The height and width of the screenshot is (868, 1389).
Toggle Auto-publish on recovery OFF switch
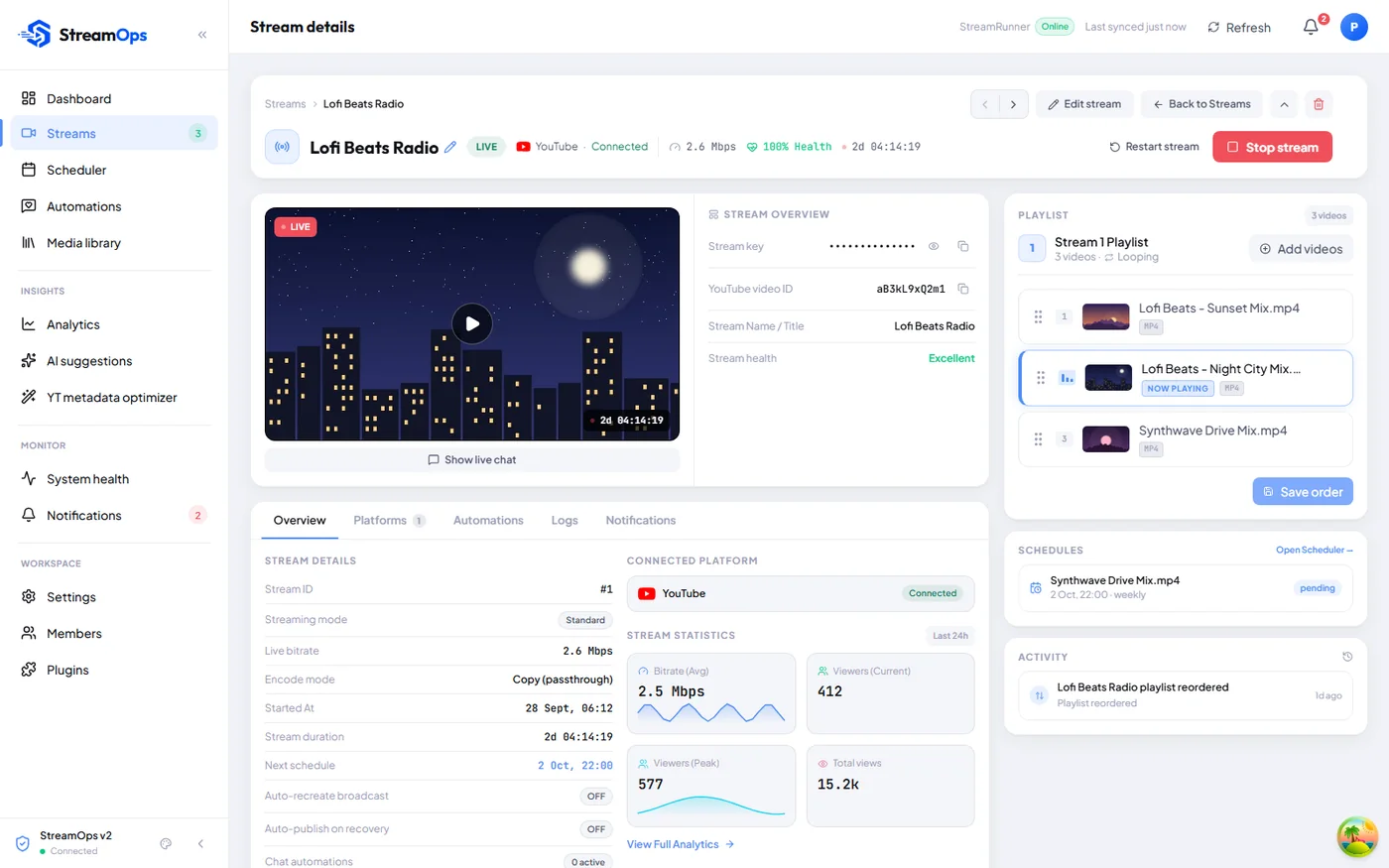596,829
